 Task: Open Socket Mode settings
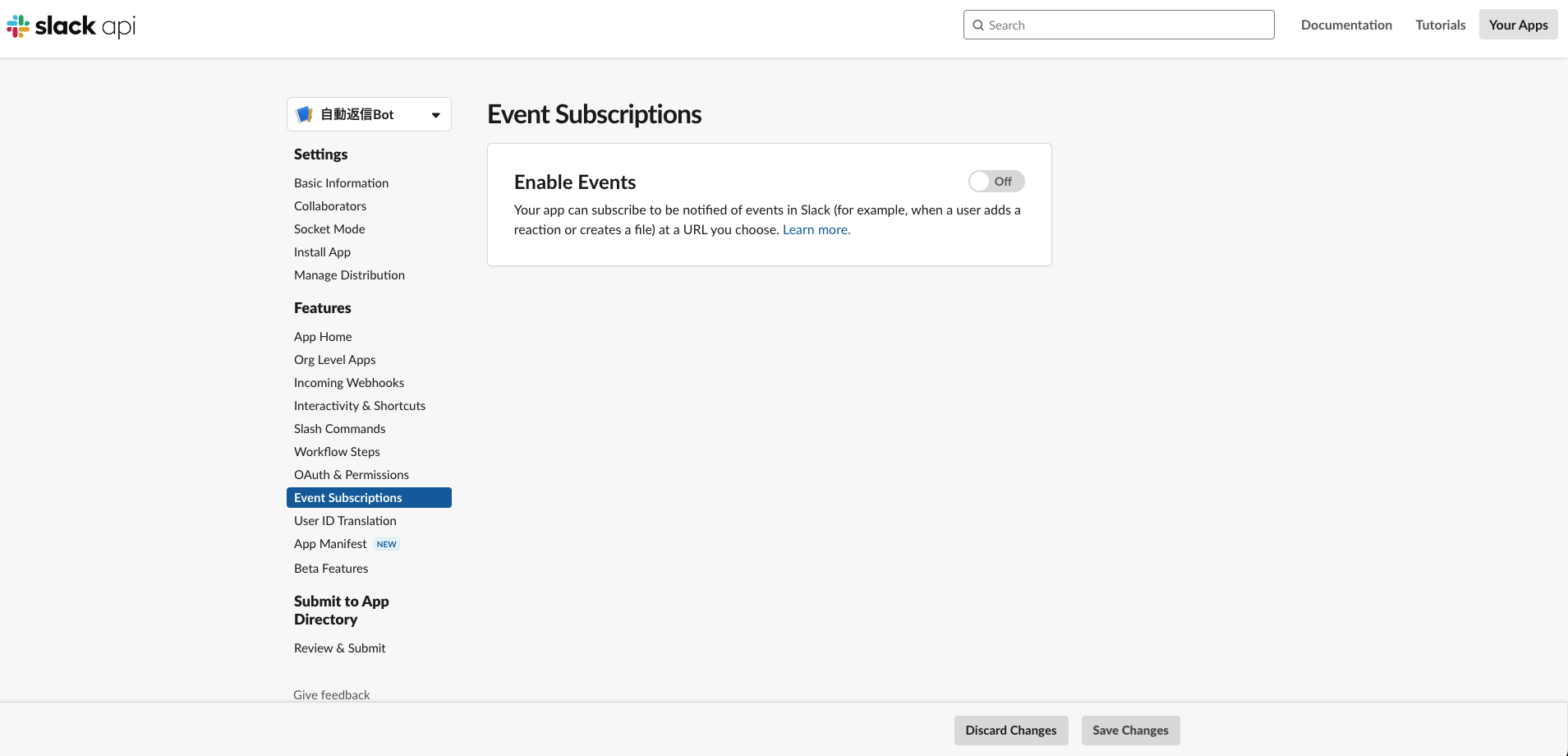point(329,228)
